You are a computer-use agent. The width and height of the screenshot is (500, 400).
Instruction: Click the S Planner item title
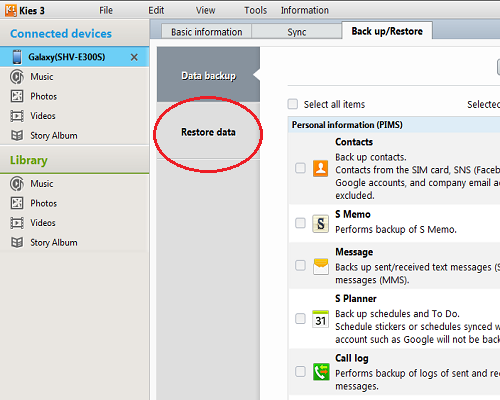pos(356,299)
